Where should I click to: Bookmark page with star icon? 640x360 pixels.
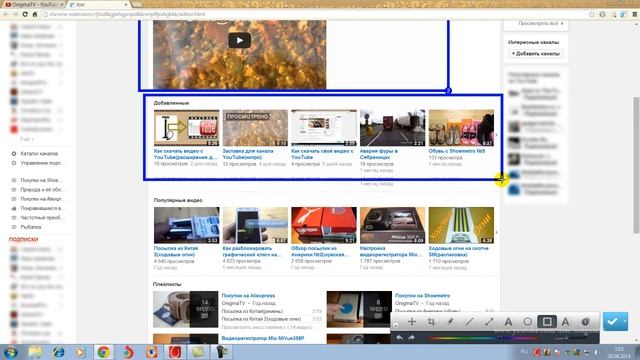click(x=592, y=14)
